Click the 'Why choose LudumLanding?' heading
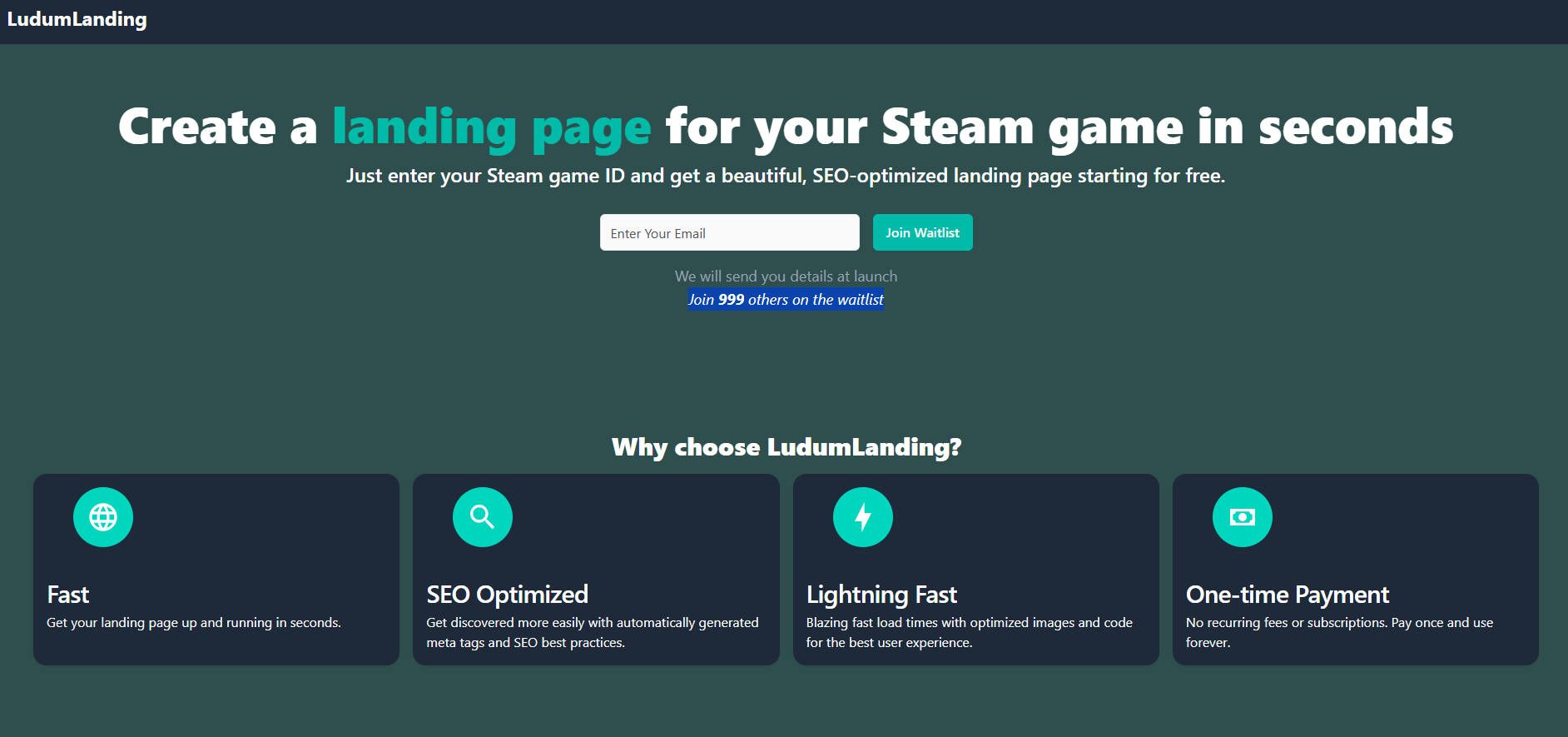The image size is (1568, 737). click(x=786, y=447)
